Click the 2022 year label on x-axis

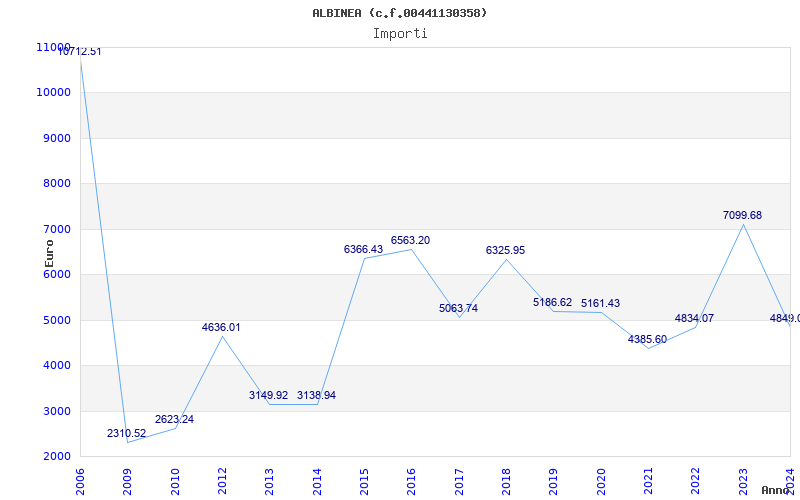pos(695,482)
